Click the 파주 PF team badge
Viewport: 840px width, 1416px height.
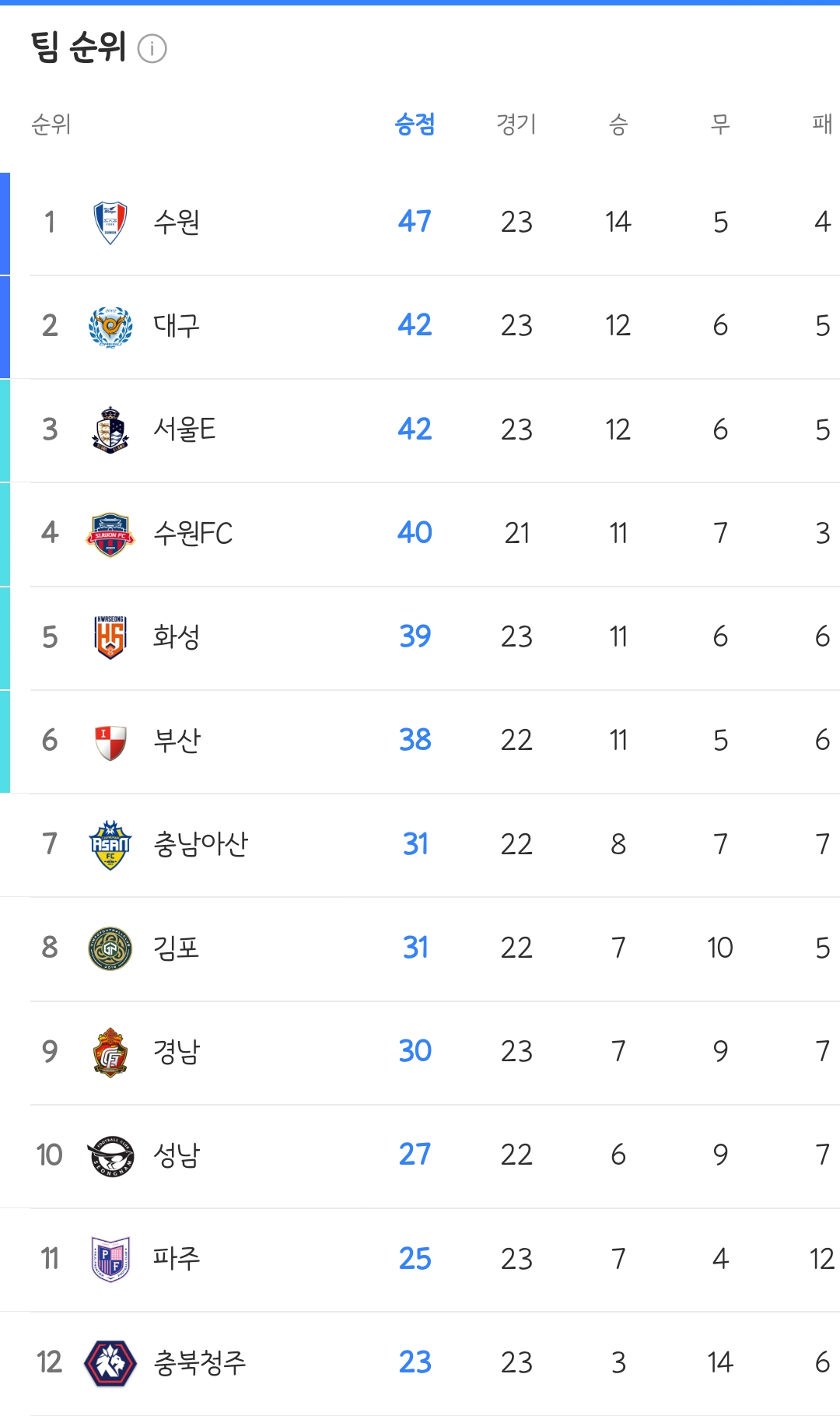point(110,1259)
